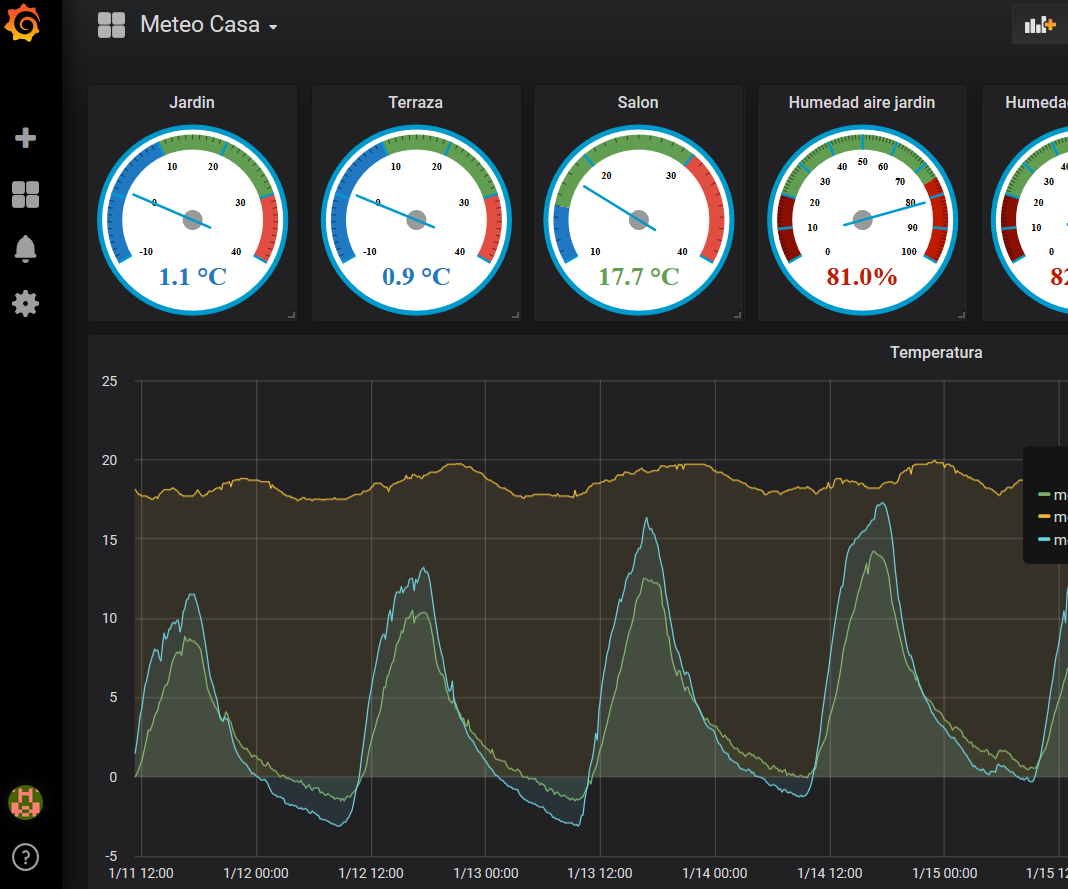Toggle the blue series in Temperatura legend

[x=1058, y=540]
